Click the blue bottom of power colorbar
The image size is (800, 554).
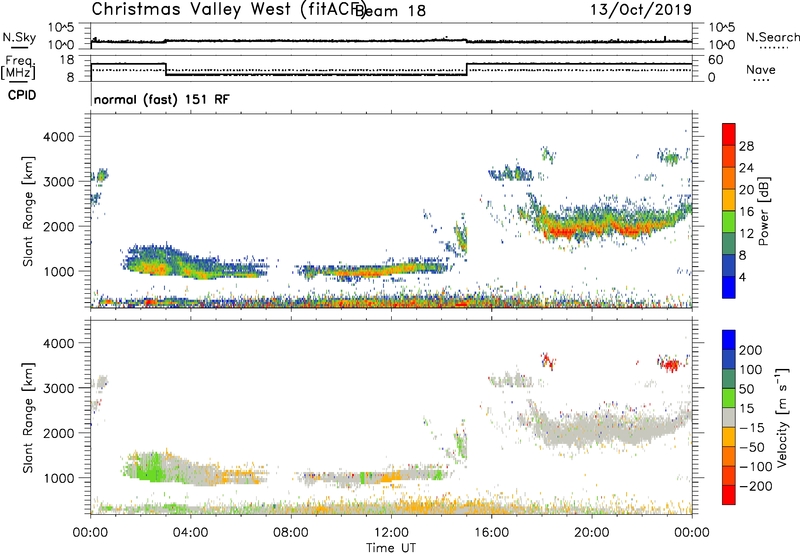point(729,287)
